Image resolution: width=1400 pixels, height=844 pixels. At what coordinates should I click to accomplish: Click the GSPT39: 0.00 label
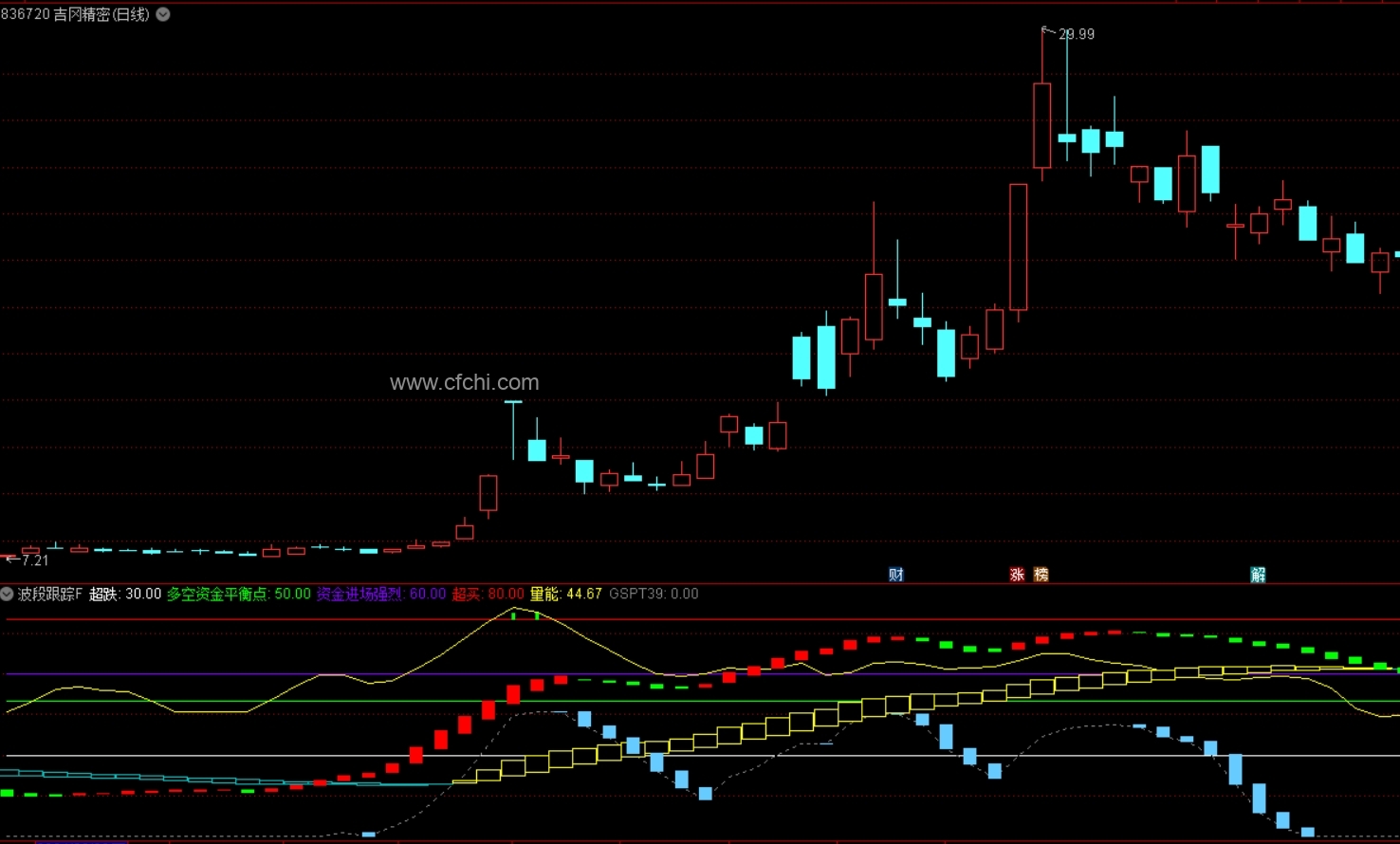pyautogui.click(x=654, y=594)
